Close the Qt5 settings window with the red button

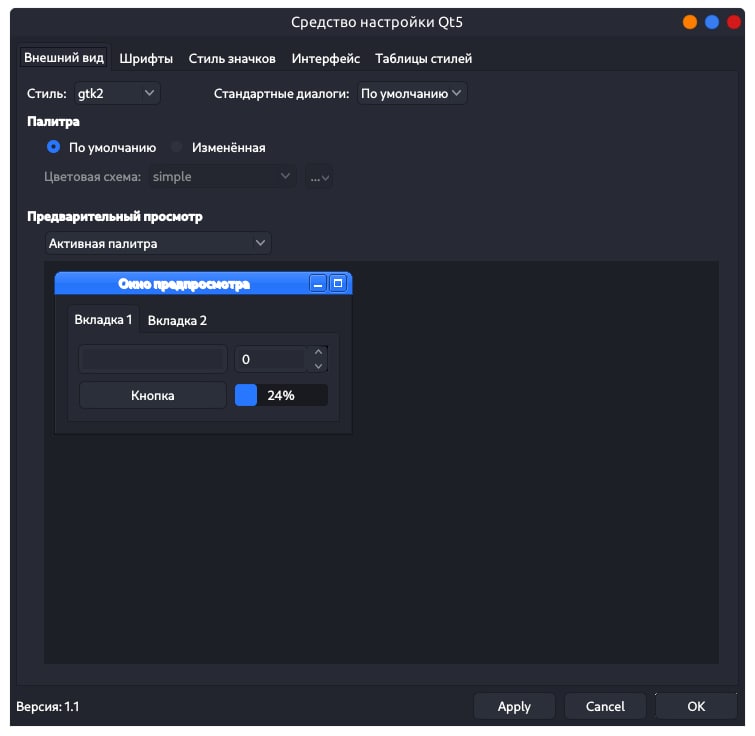(733, 22)
